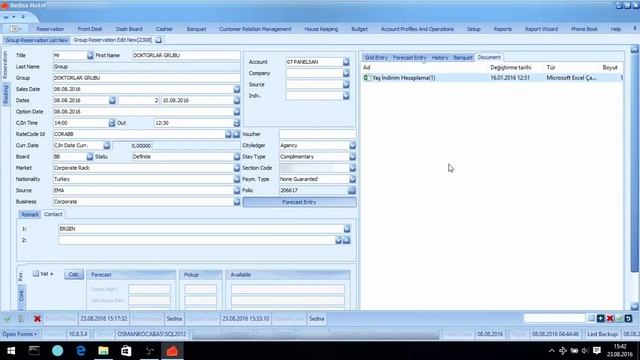
Task: Open the House Keeping menu
Action: 321,29
